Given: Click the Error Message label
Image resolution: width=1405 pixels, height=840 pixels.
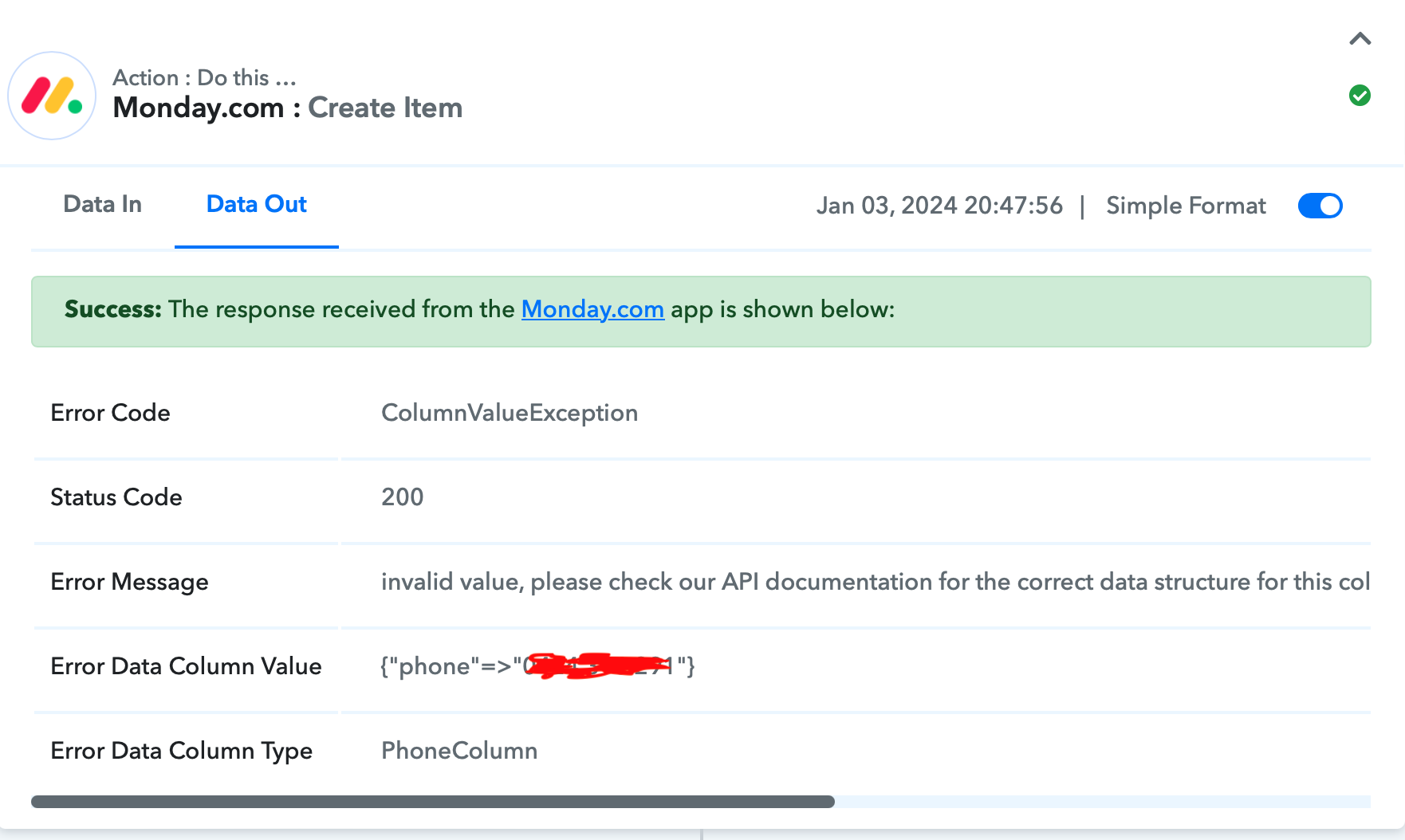Looking at the screenshot, I should tap(129, 582).
